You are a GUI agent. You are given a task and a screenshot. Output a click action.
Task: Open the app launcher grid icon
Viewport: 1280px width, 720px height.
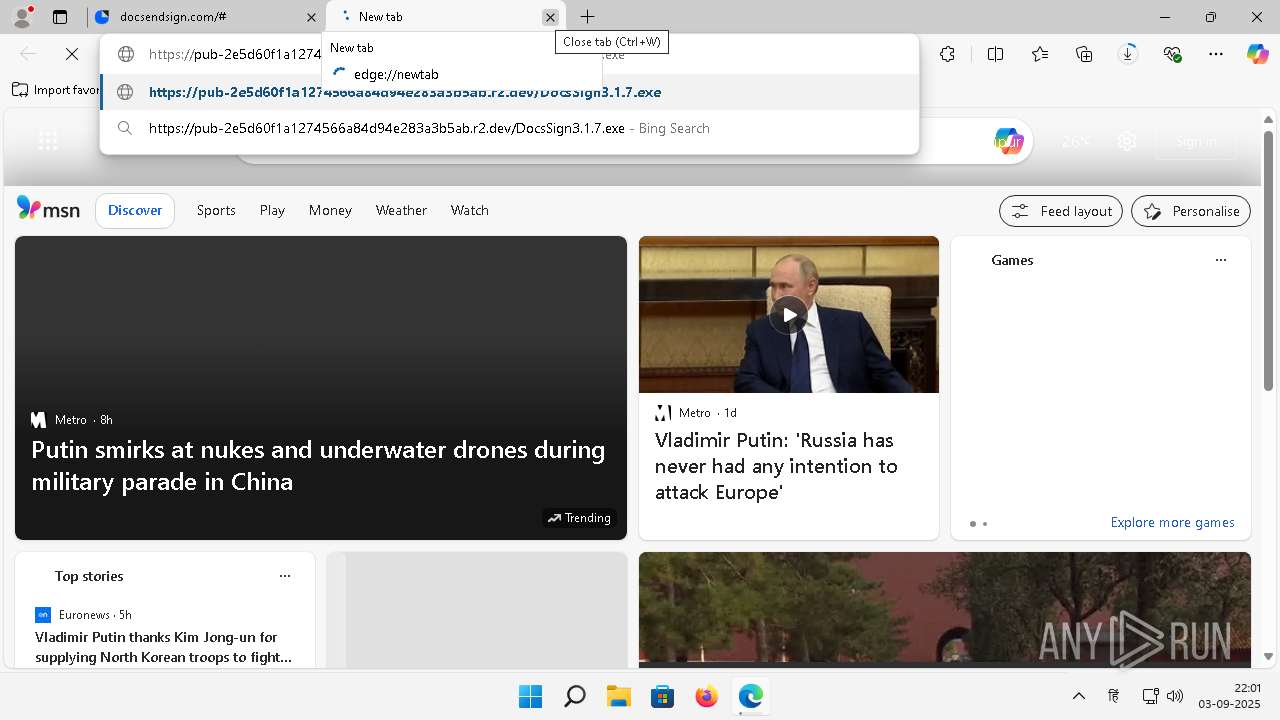[x=47, y=142]
